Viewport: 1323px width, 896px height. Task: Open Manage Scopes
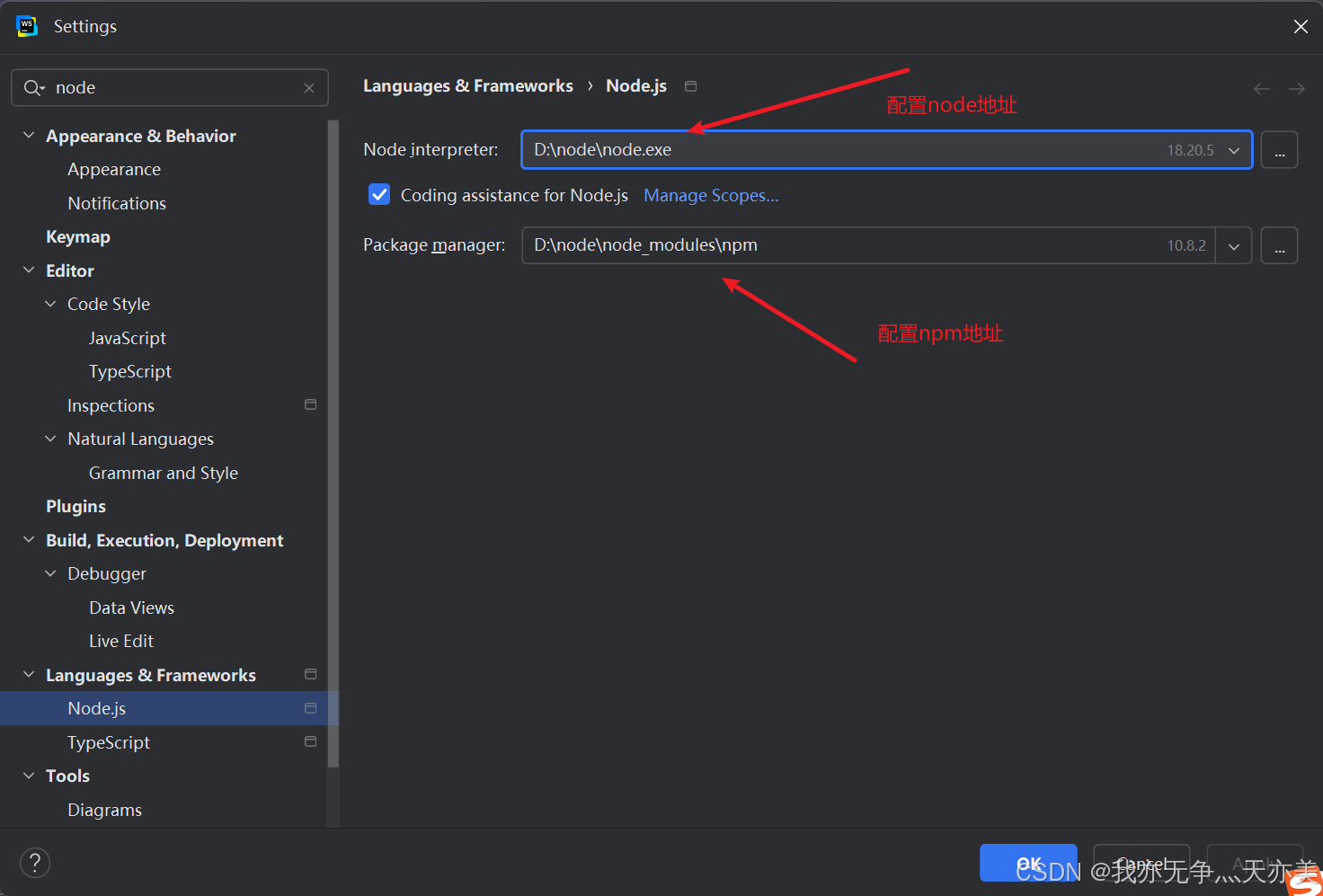pos(711,195)
